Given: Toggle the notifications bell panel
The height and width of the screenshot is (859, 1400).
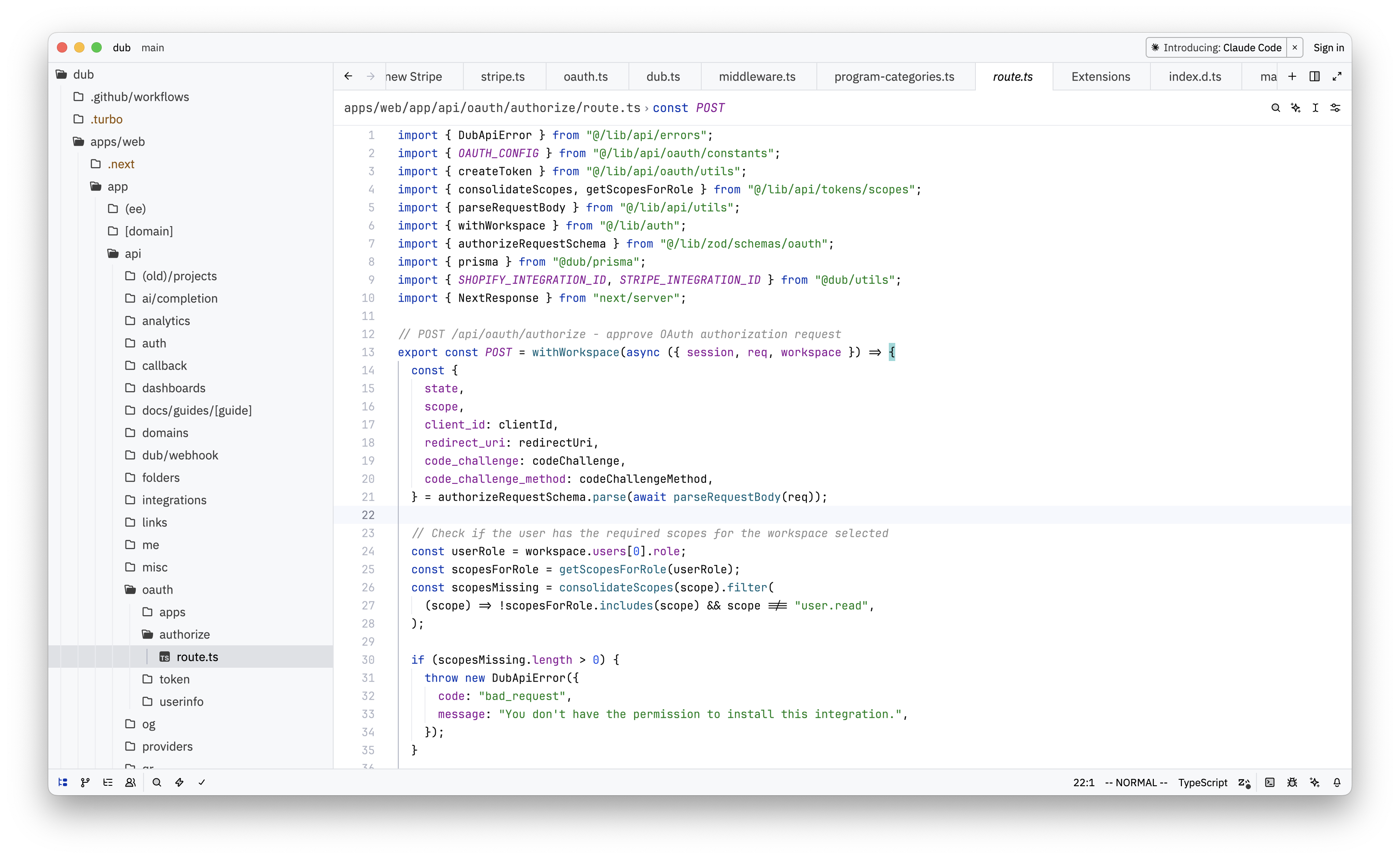Looking at the screenshot, I should [1337, 782].
